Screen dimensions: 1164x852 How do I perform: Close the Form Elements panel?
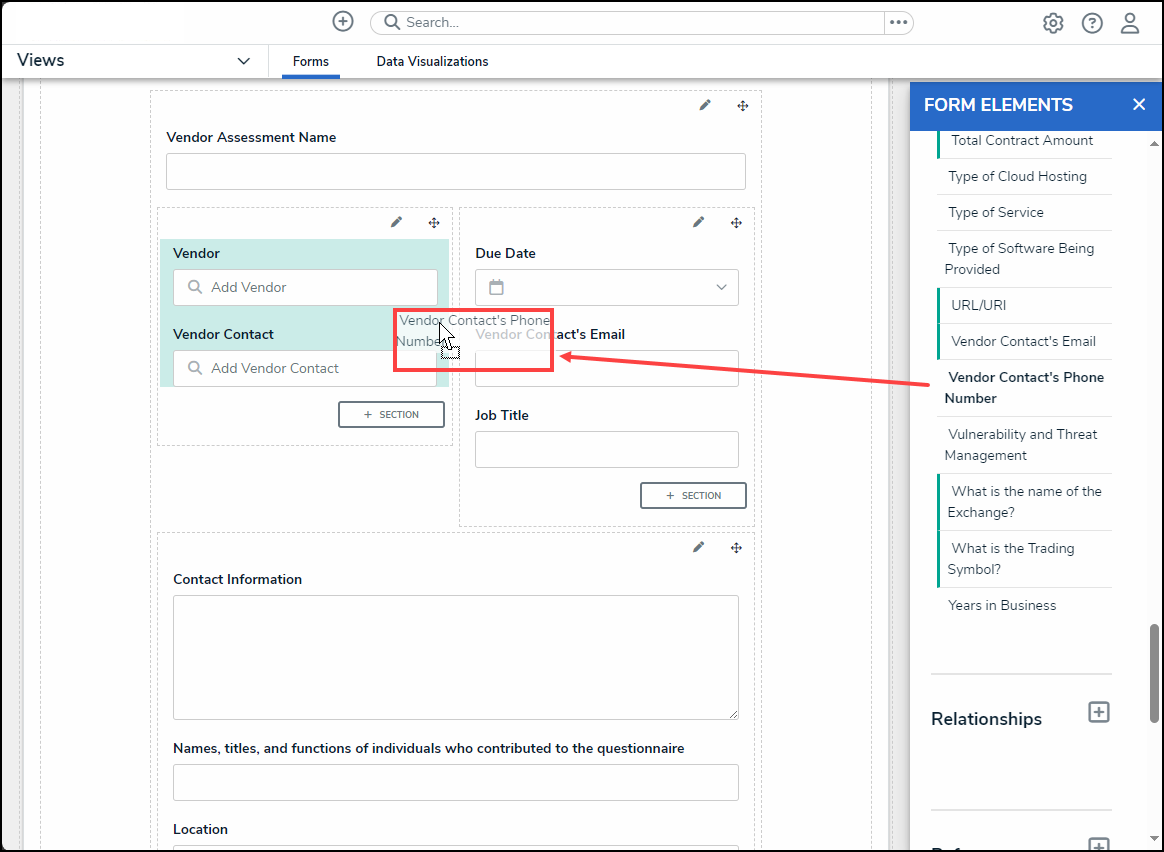pos(1139,105)
